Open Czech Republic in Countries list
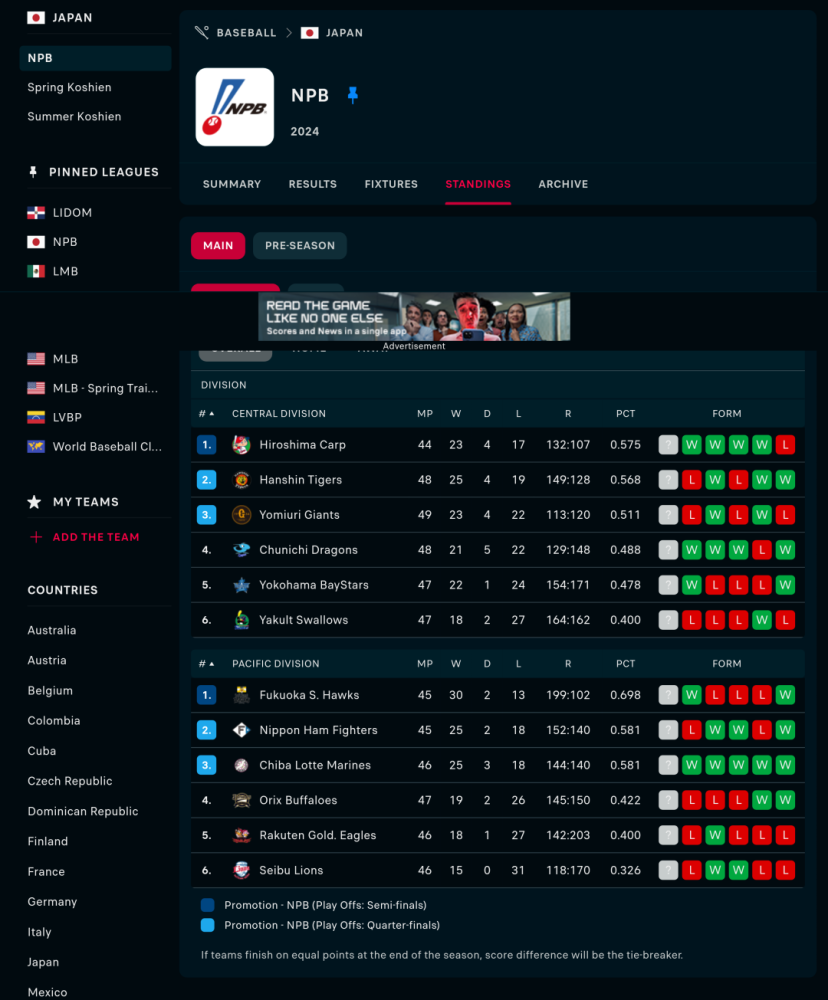Viewport: 828px width, 1000px height. (x=70, y=781)
